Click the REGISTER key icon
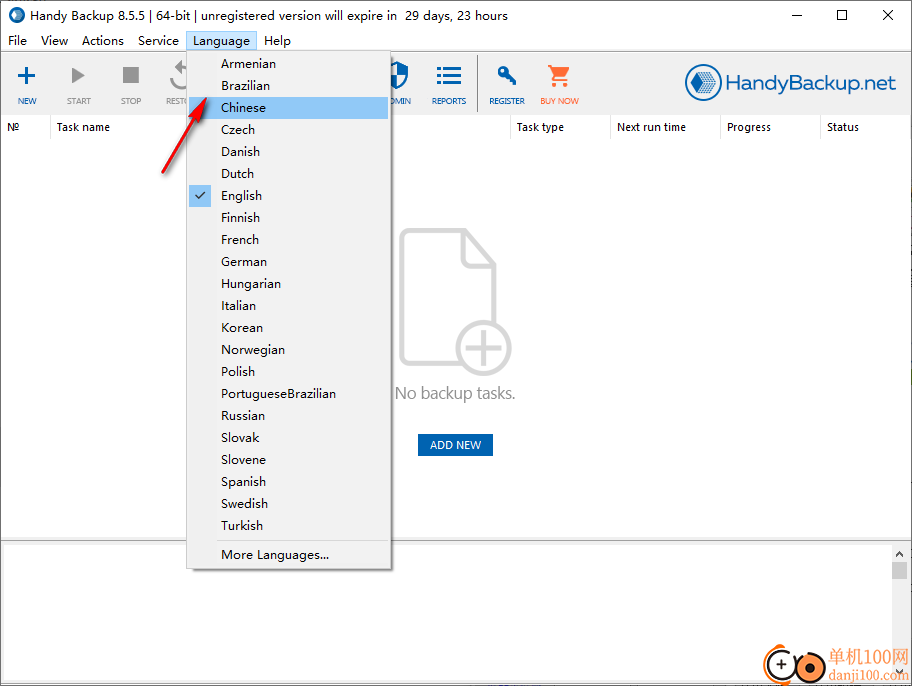The width and height of the screenshot is (912, 686). (507, 76)
